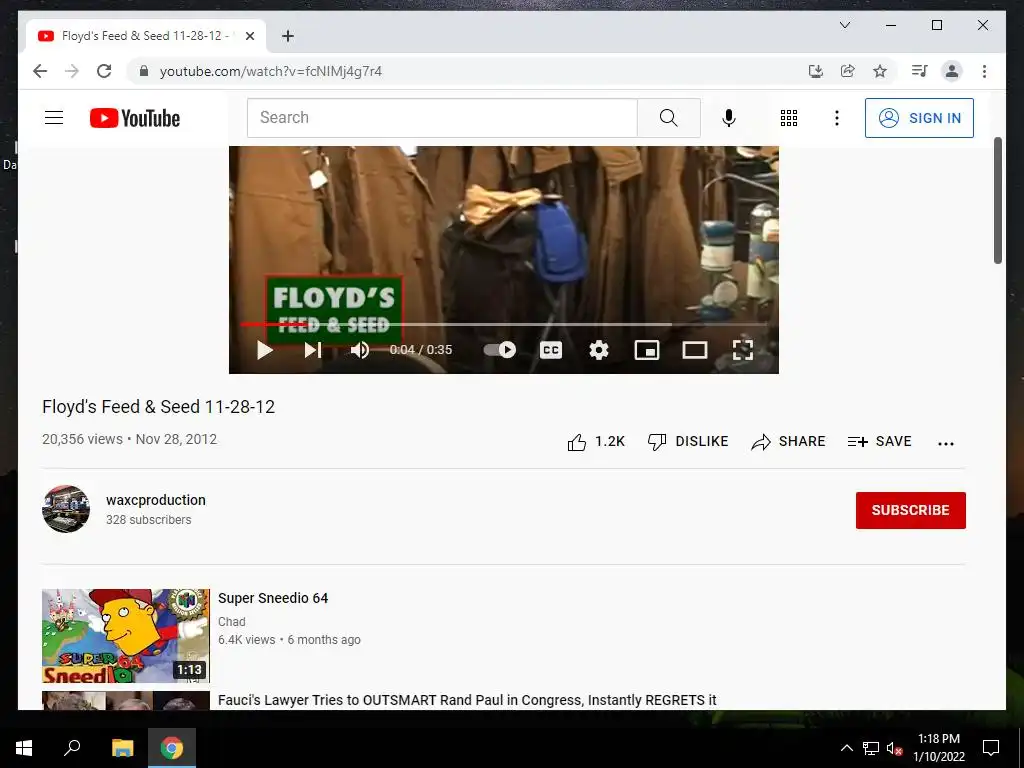Open the Fauci's Lawyer video title

point(467,700)
